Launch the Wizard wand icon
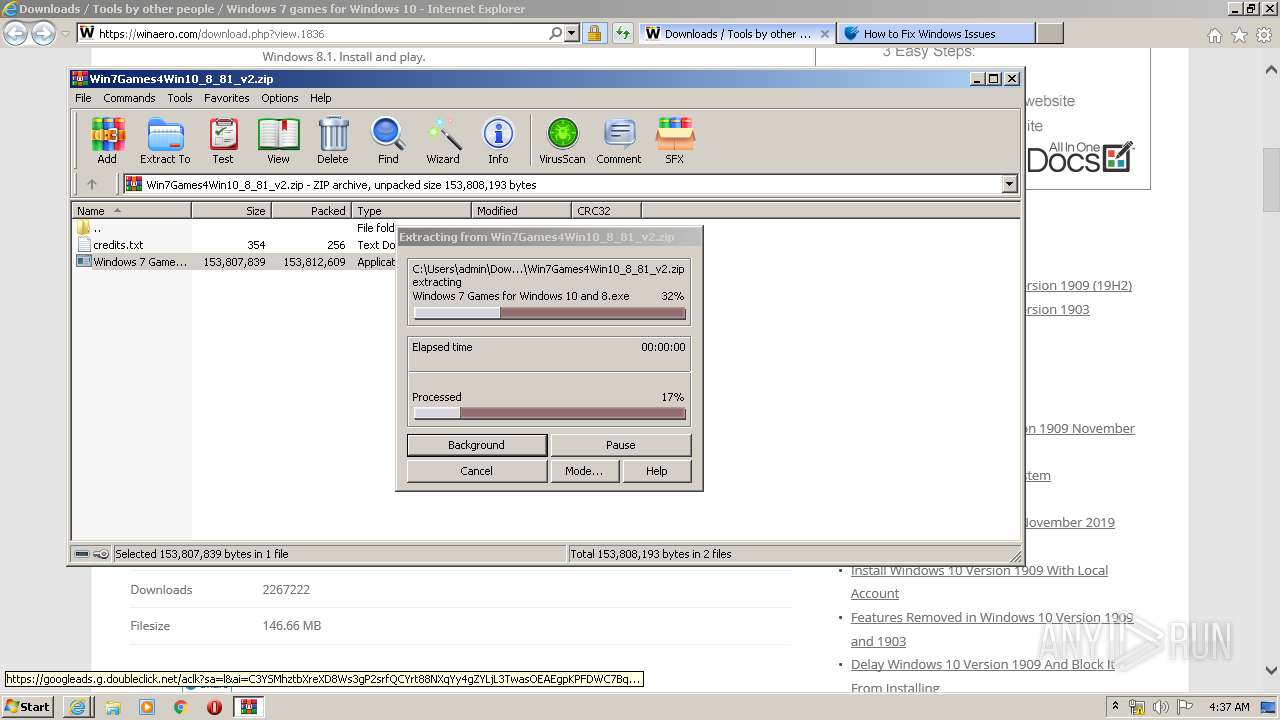Image resolution: width=1280 pixels, height=720 pixels. pos(443,140)
